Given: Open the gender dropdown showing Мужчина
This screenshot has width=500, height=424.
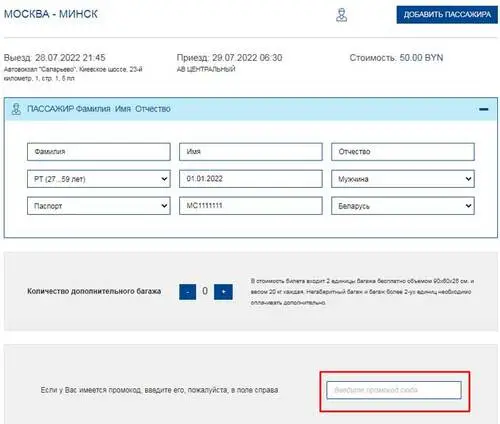Looking at the screenshot, I should pyautogui.click(x=403, y=179).
